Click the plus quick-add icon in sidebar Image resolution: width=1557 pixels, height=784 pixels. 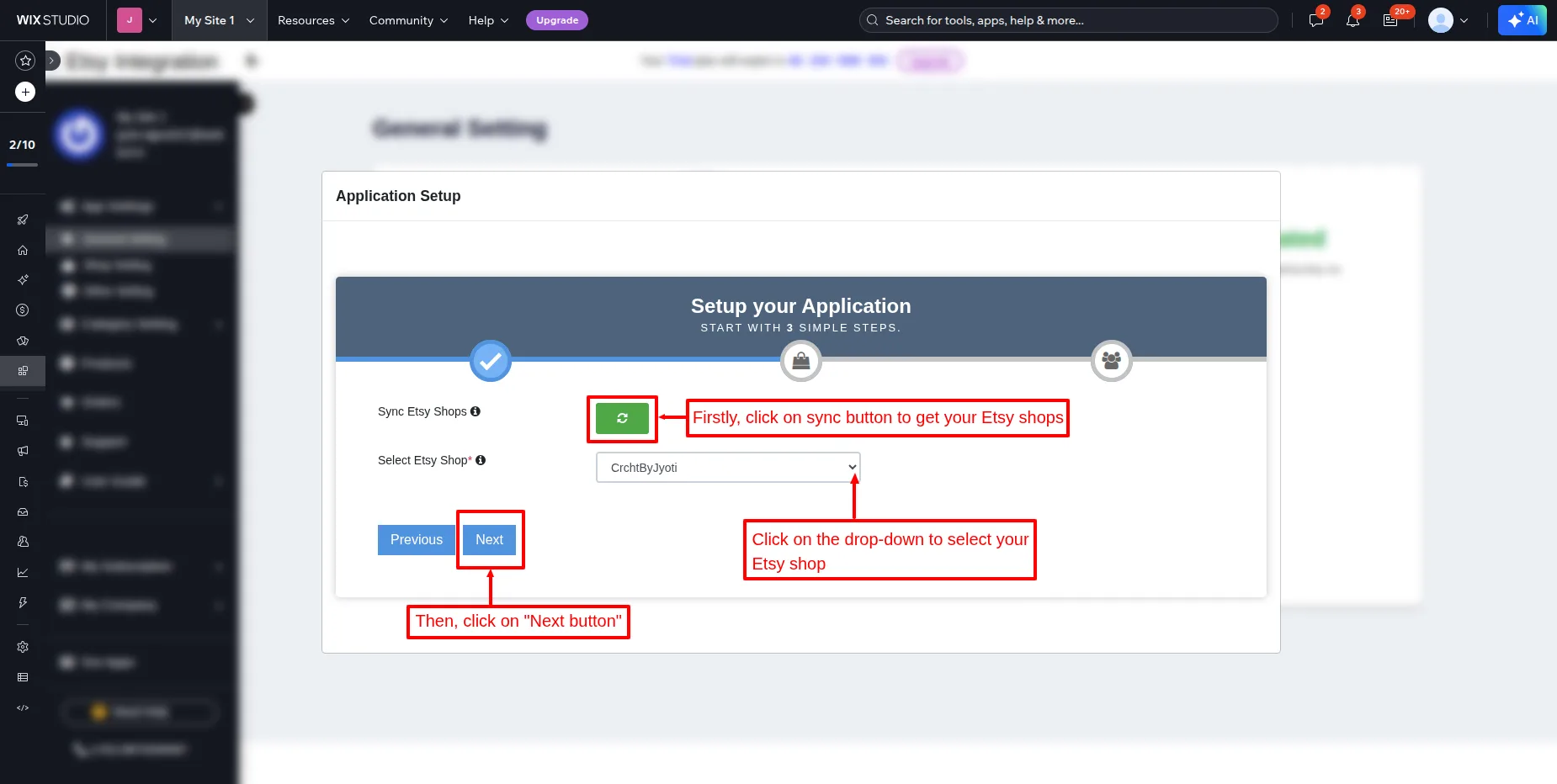point(25,92)
